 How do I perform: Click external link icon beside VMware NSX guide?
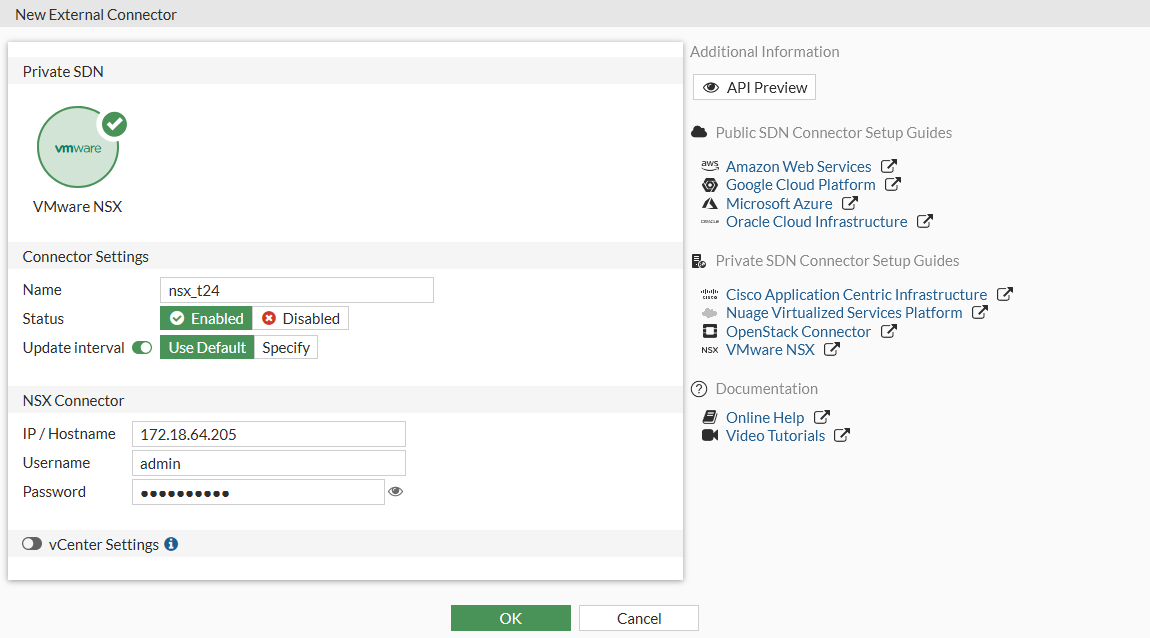tap(832, 349)
